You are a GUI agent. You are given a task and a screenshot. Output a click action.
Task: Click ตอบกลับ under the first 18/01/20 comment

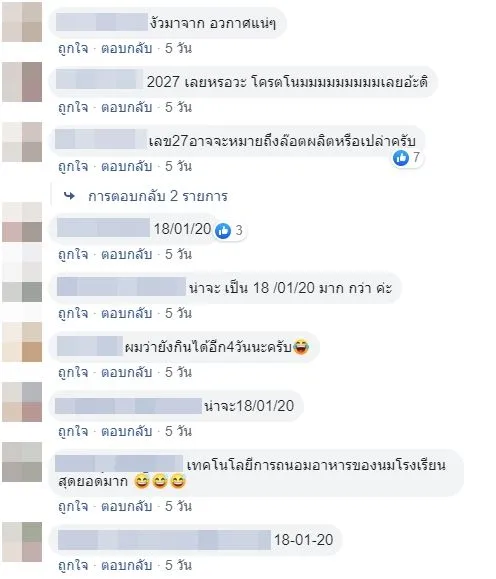coord(127,254)
